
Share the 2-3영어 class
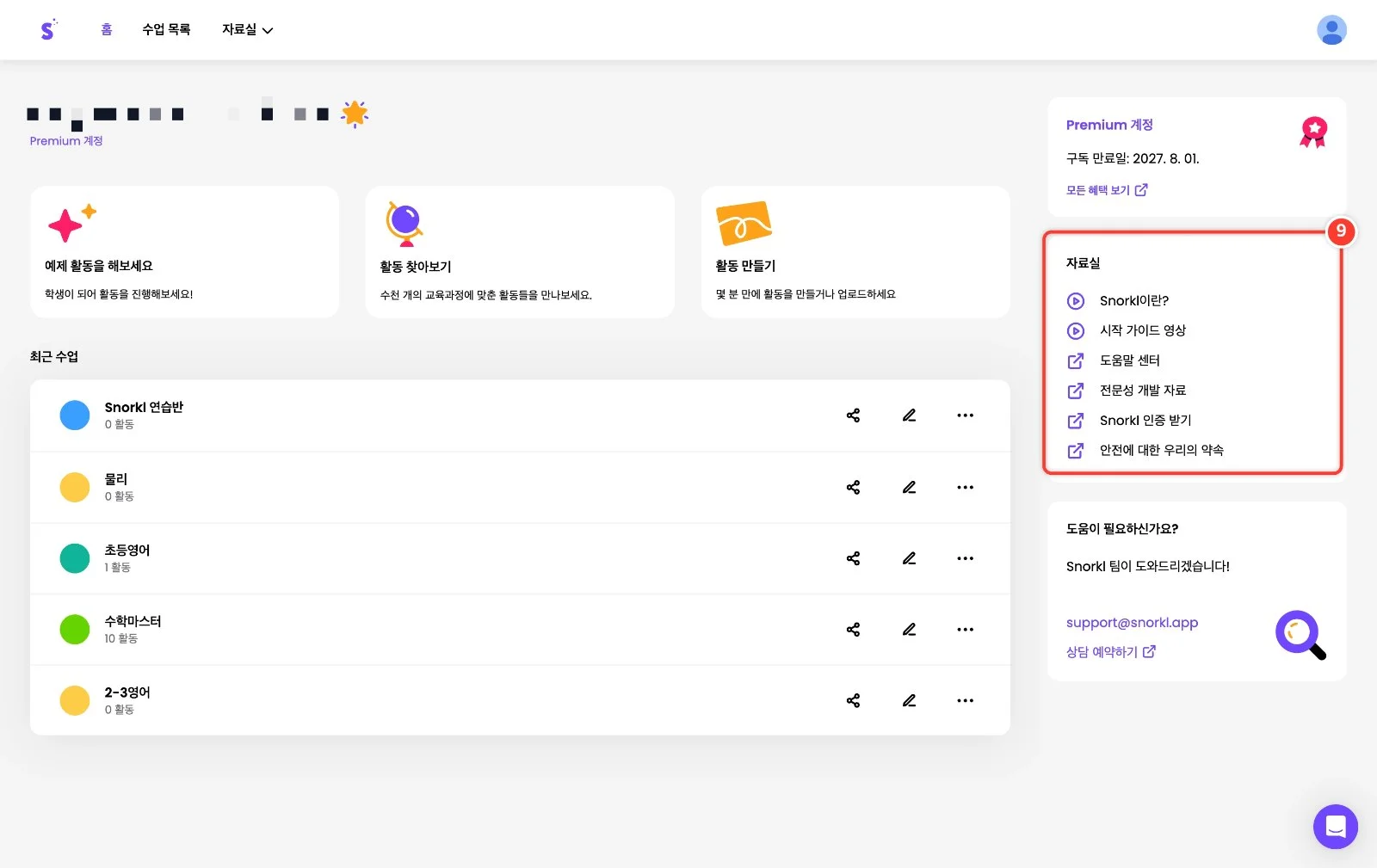[x=853, y=700]
